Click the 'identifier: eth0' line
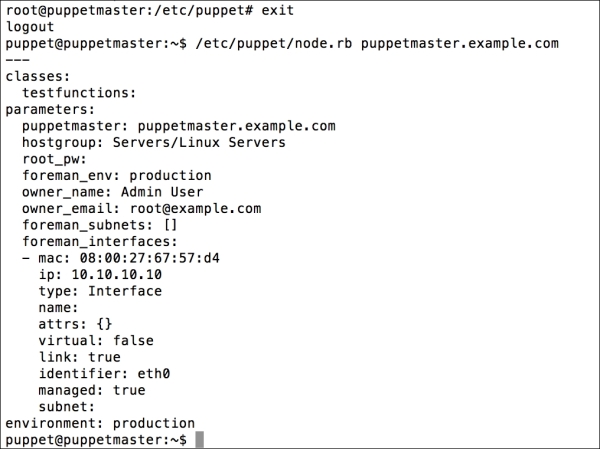Screen dimensions: 600x449 click(x=103, y=373)
